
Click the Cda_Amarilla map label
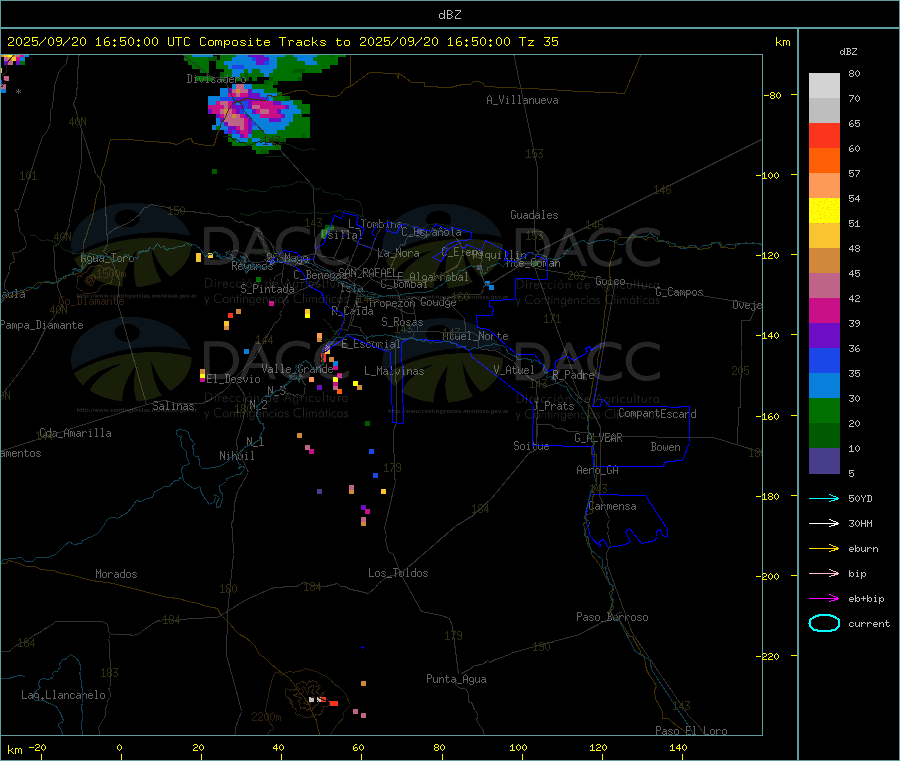click(75, 433)
